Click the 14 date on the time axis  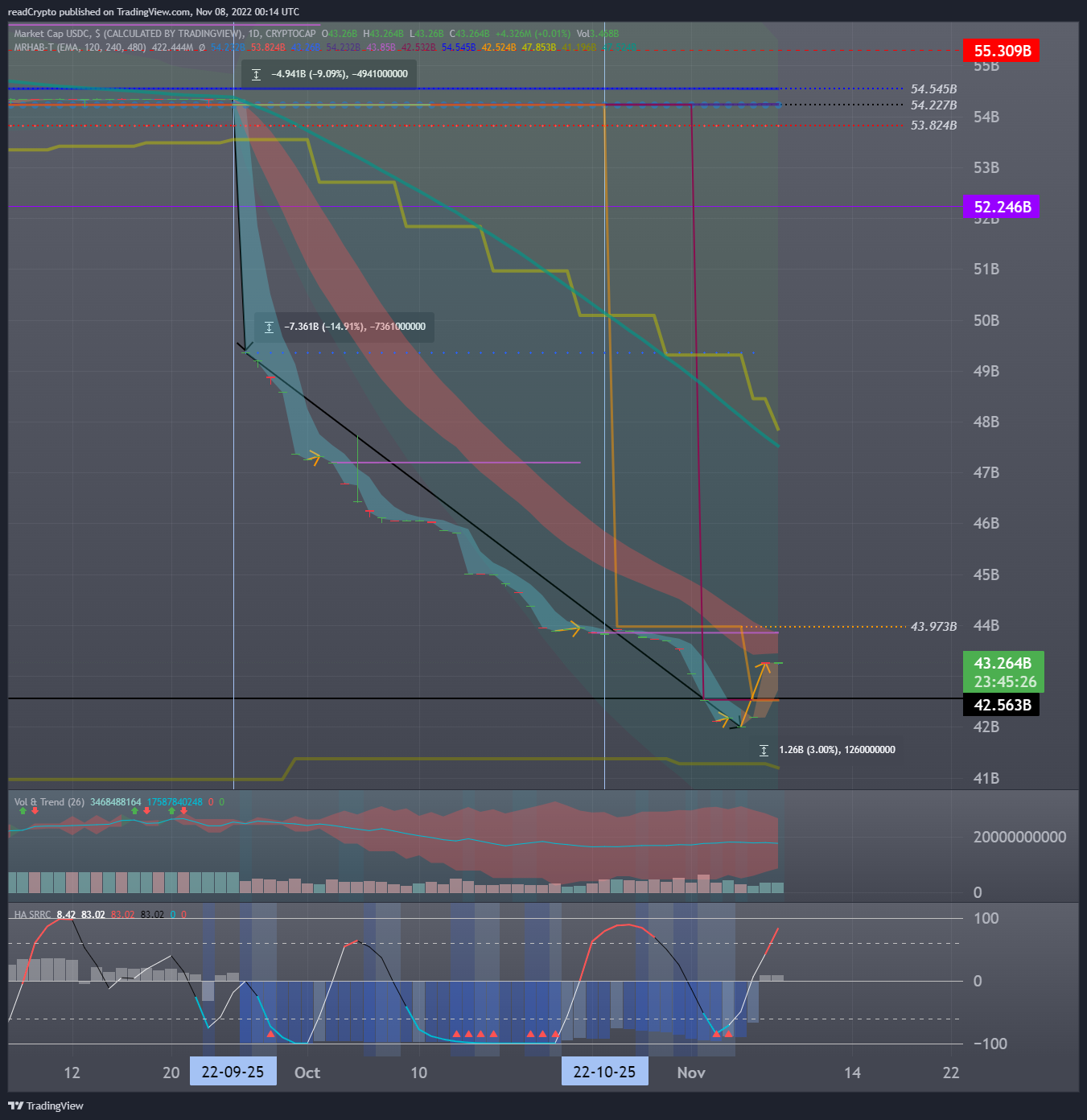click(x=852, y=1073)
